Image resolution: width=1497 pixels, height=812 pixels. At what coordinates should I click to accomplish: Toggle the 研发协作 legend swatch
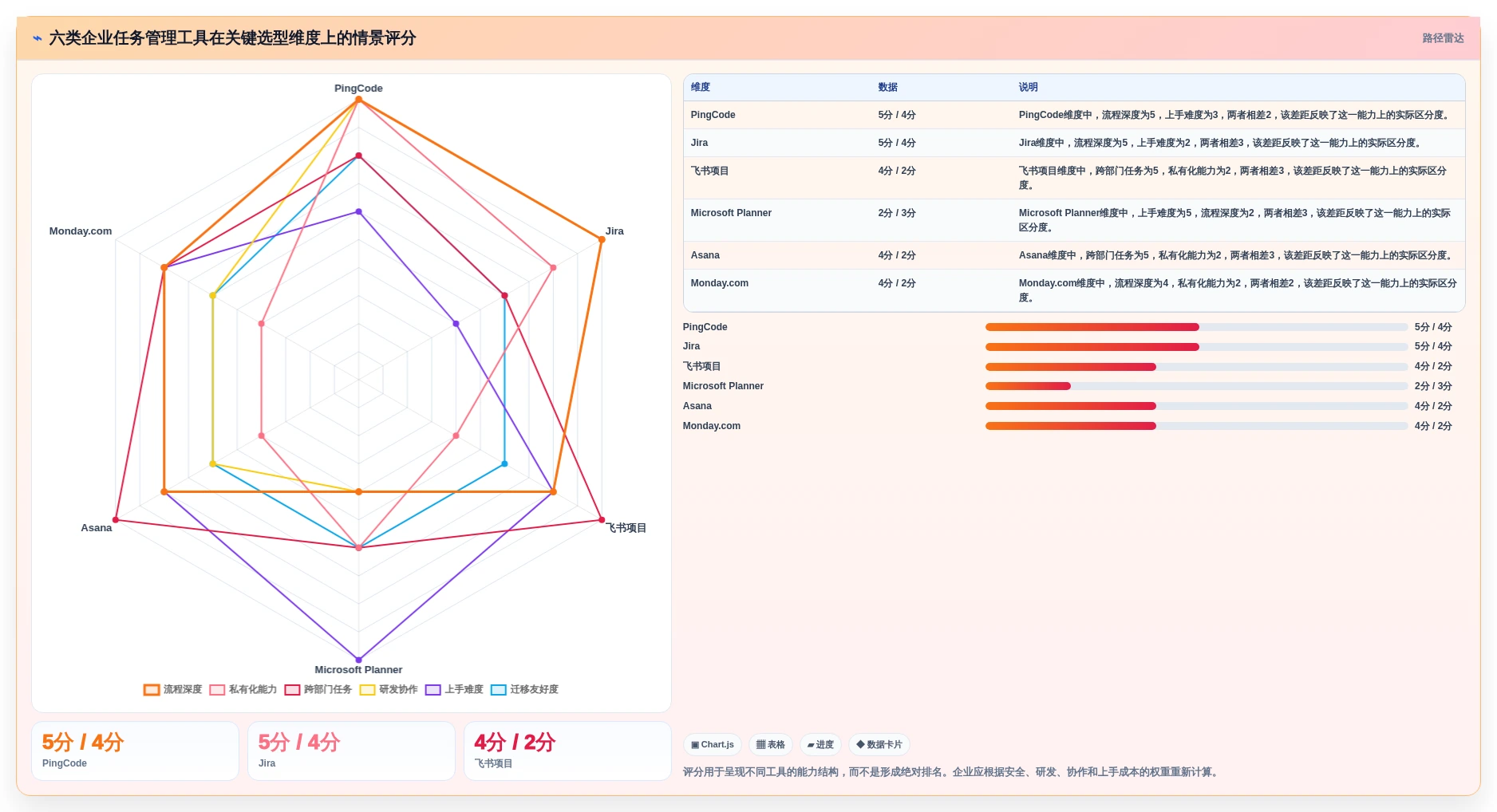[367, 690]
